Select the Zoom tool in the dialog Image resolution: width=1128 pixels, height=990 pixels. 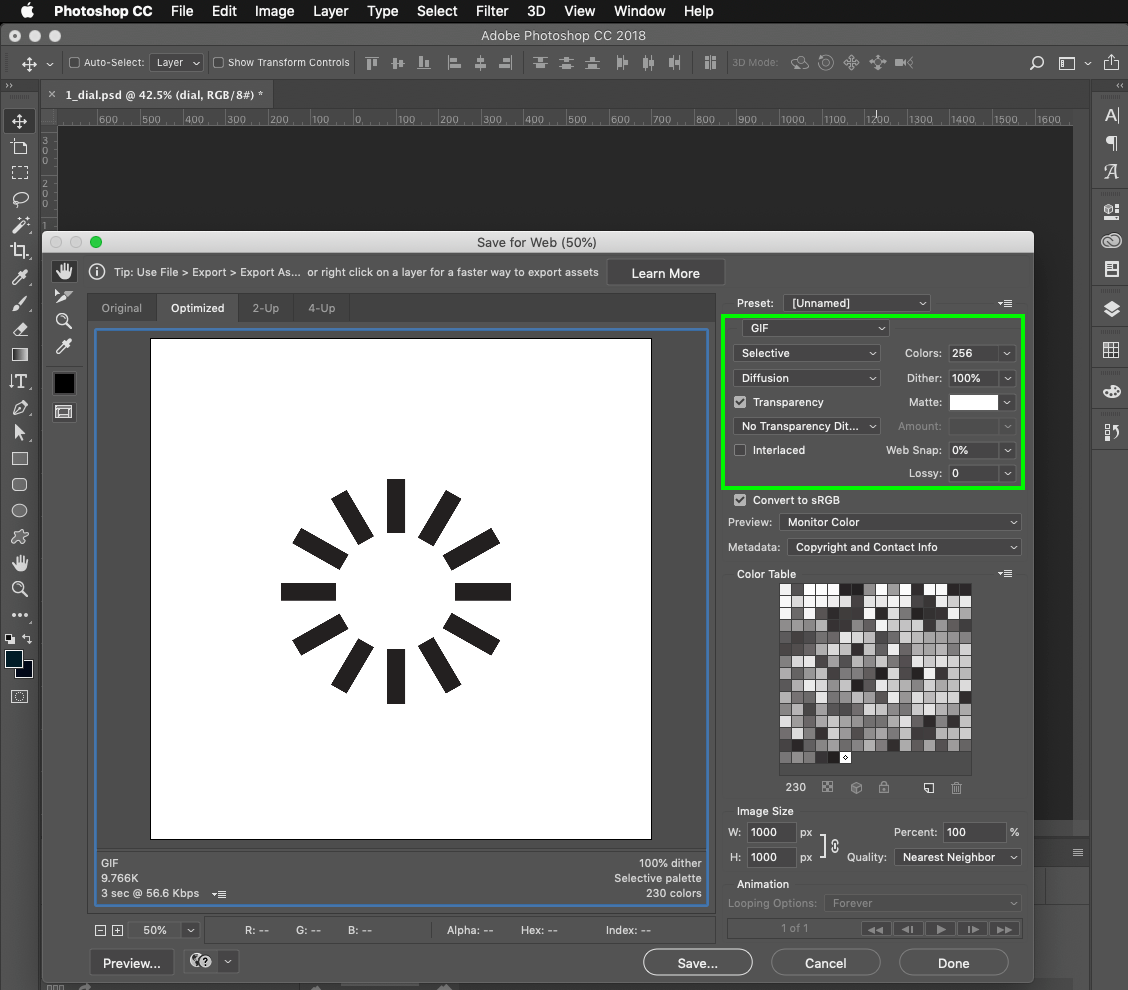tap(64, 321)
